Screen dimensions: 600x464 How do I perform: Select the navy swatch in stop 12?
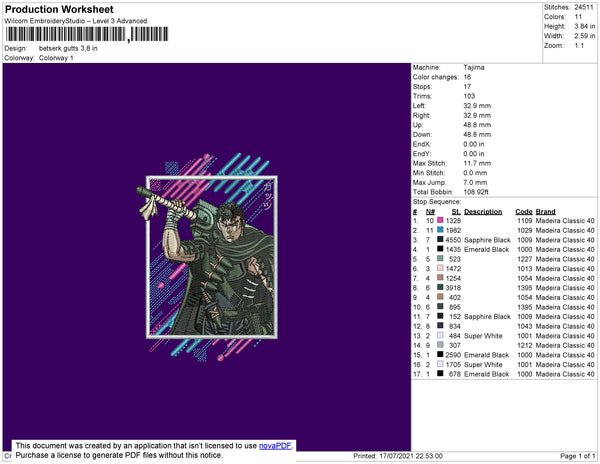pyautogui.click(x=440, y=326)
